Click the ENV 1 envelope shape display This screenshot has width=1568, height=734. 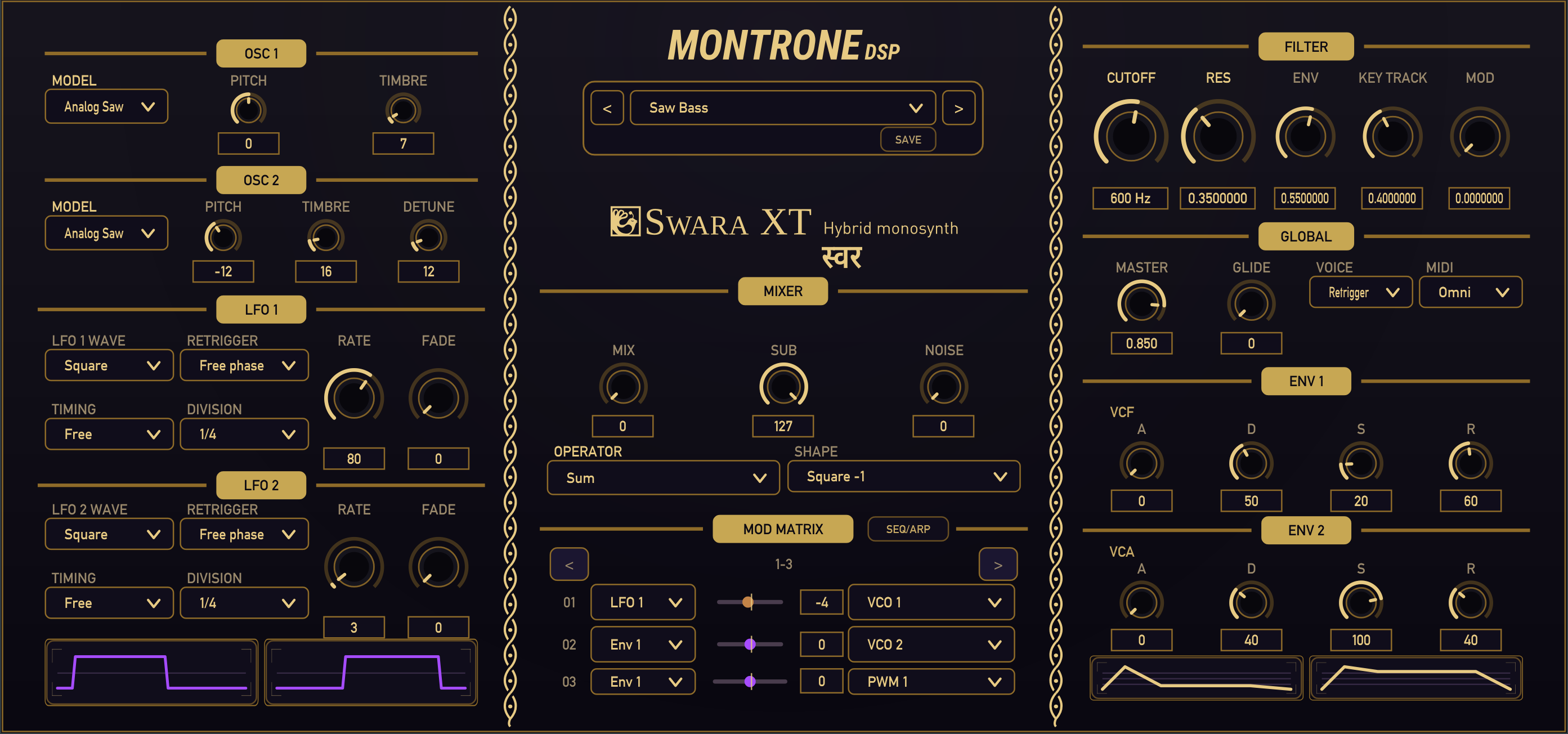click(1196, 678)
